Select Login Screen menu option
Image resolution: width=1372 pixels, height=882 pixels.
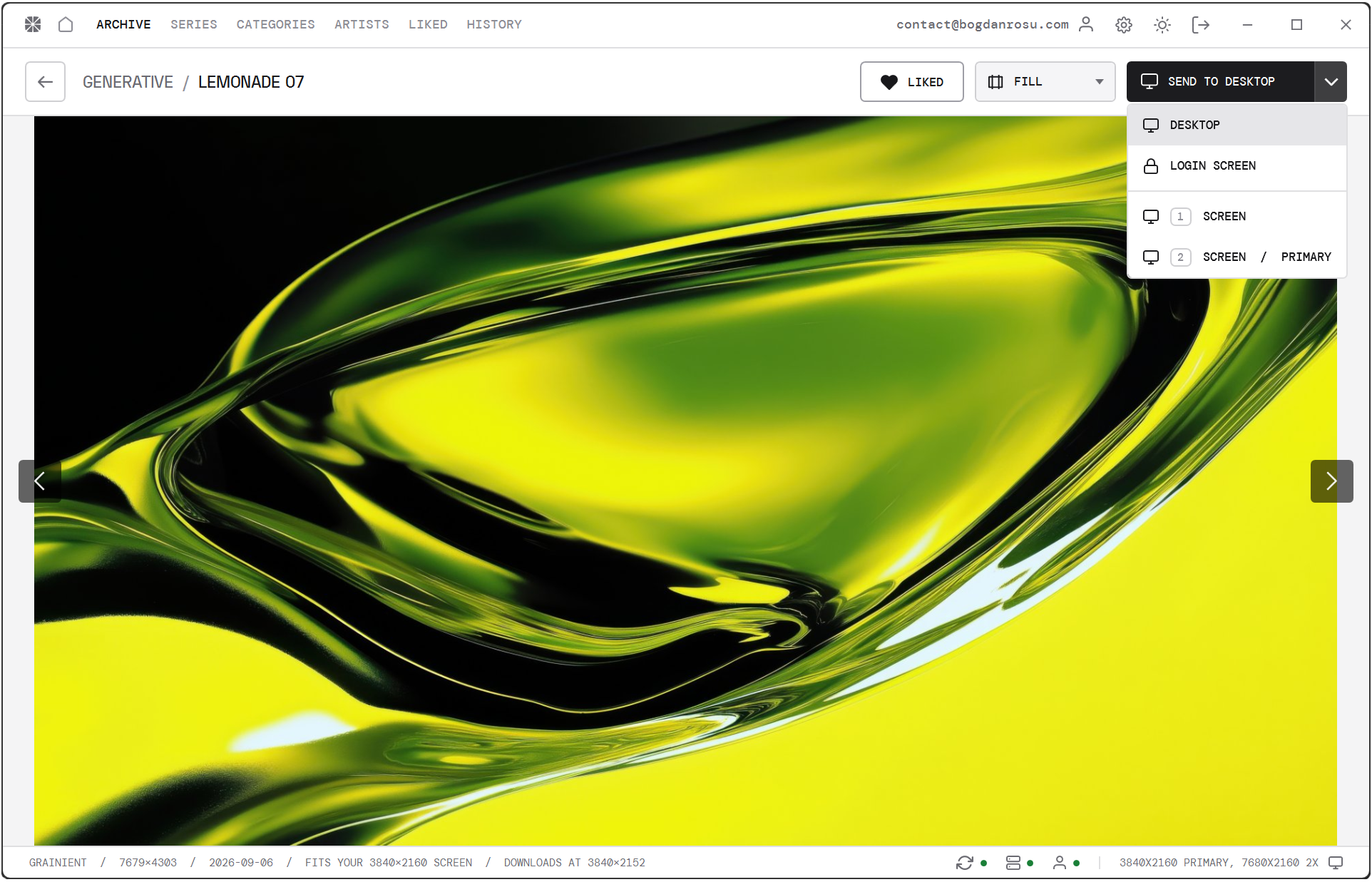coord(1237,165)
